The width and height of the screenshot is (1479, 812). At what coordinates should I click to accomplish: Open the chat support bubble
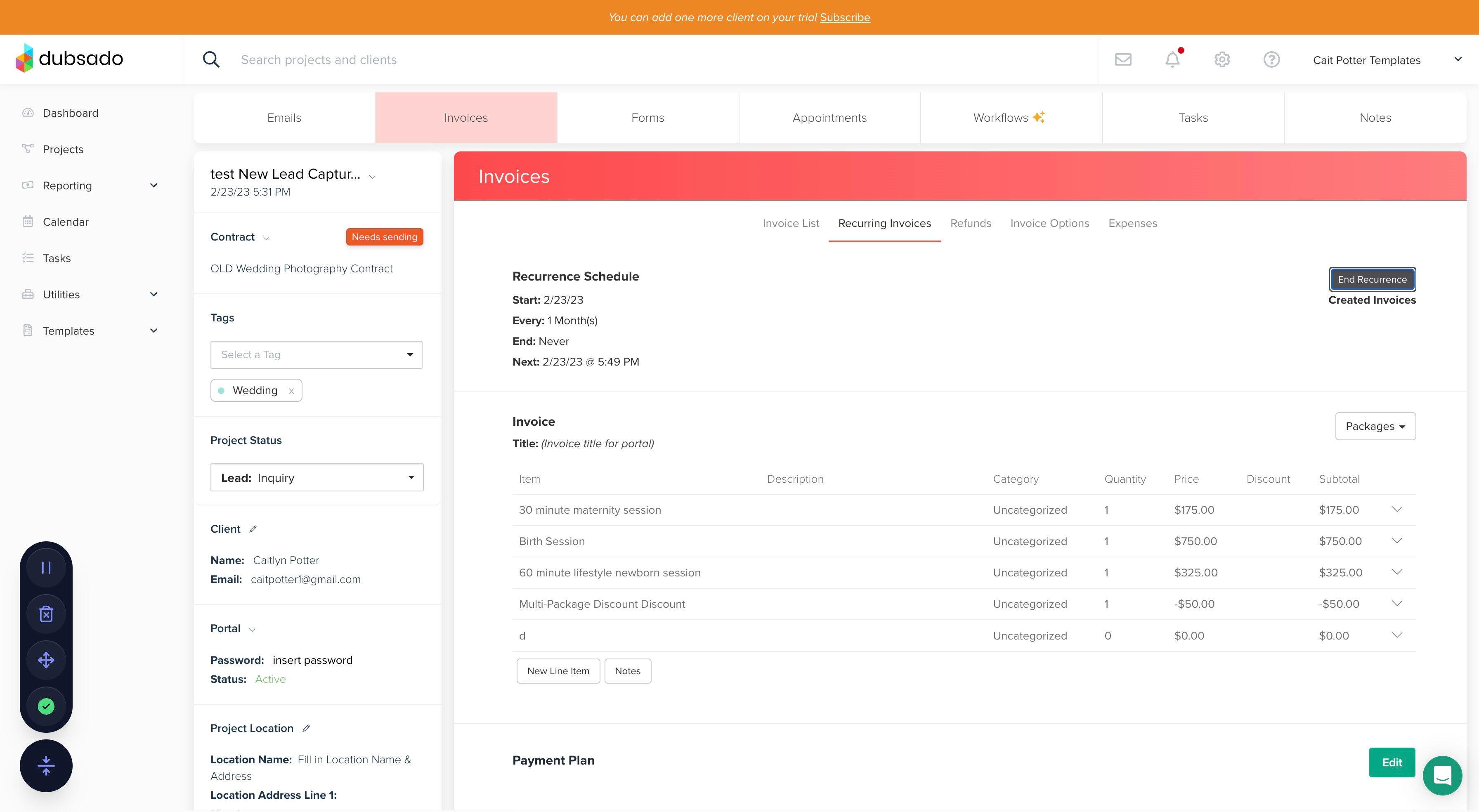pyautogui.click(x=1442, y=775)
